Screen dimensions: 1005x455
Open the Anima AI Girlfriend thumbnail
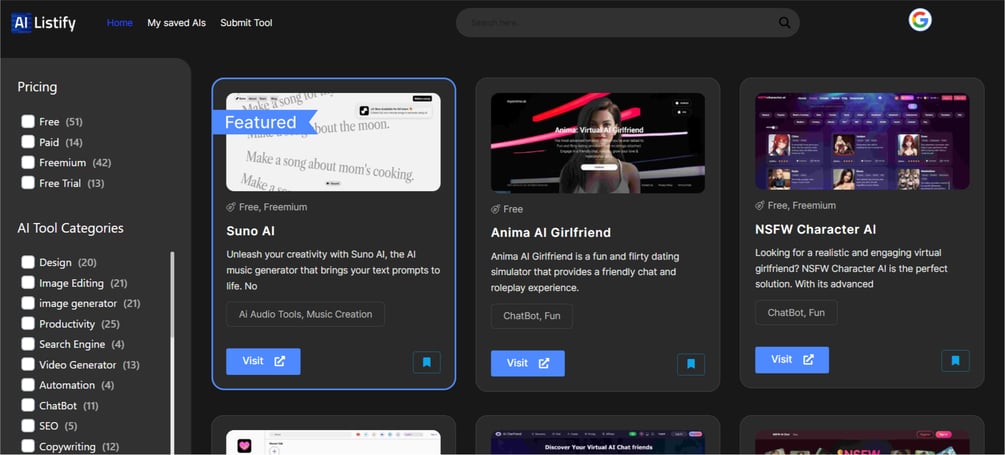click(598, 143)
